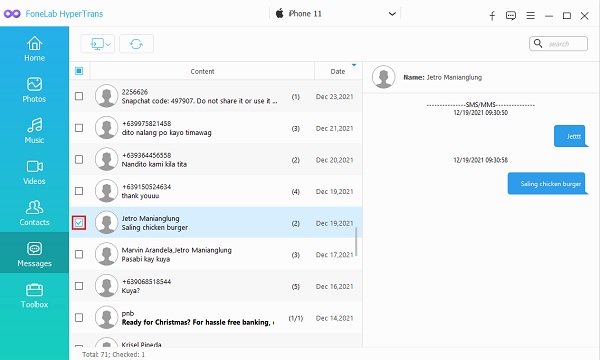This screenshot has height=360, width=600.
Task: Check the +639068518544 conversation checkbox
Action: tap(79, 286)
